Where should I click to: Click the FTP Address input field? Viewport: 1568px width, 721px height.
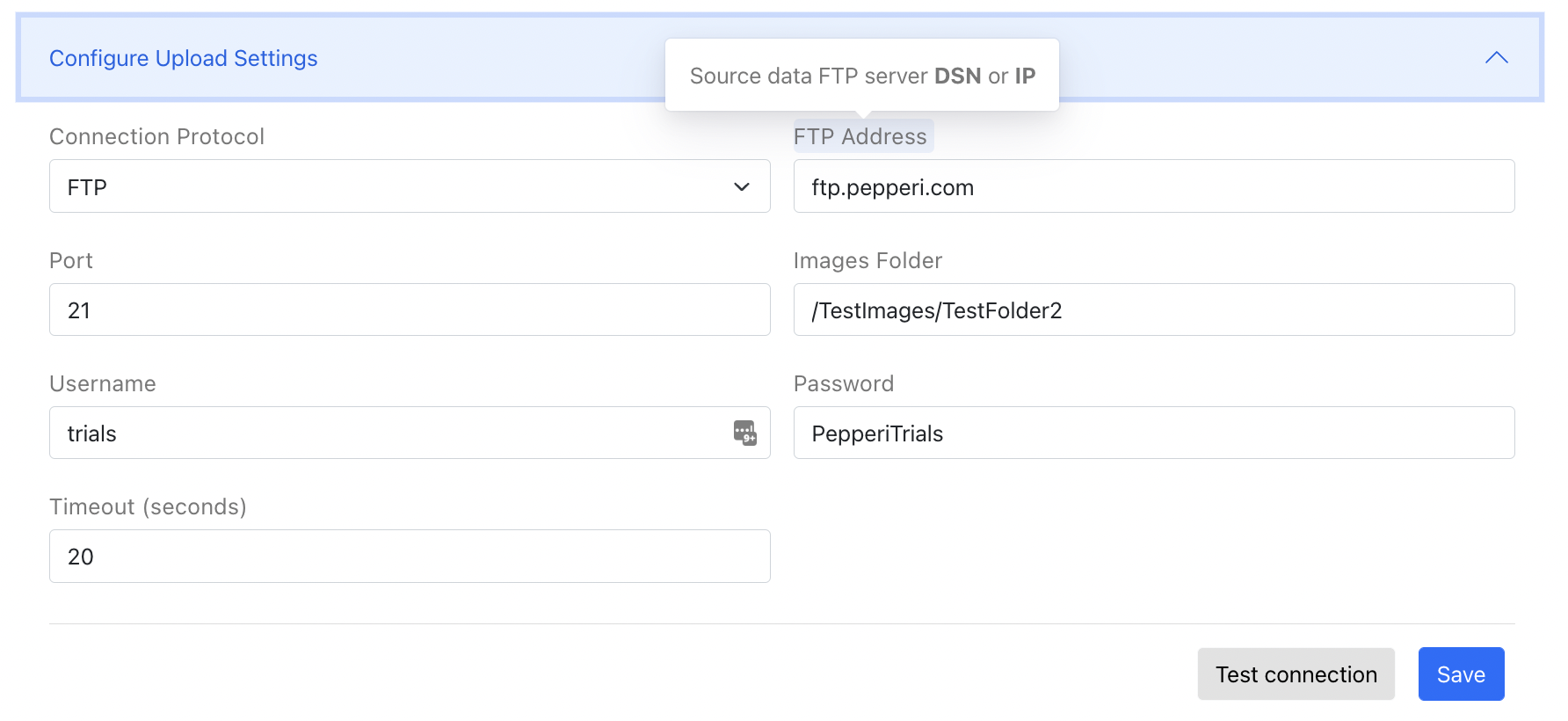tap(1154, 186)
